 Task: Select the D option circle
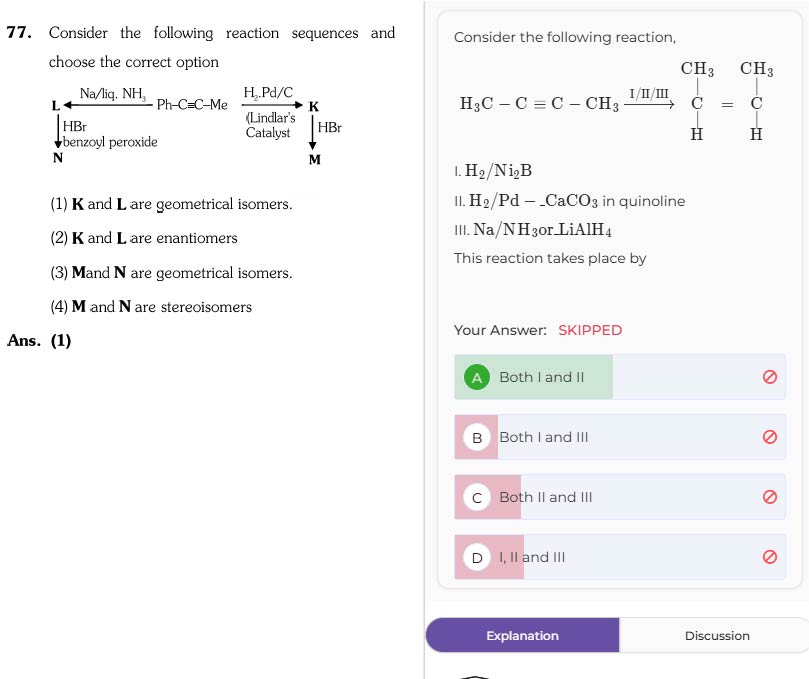(x=477, y=557)
